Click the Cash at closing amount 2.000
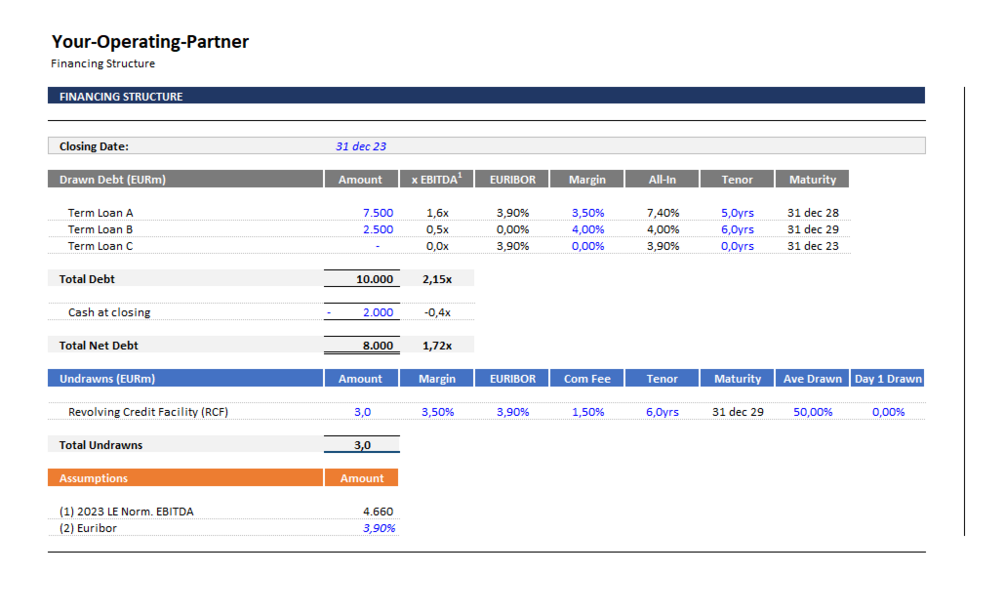The image size is (1005, 615). coord(377,313)
